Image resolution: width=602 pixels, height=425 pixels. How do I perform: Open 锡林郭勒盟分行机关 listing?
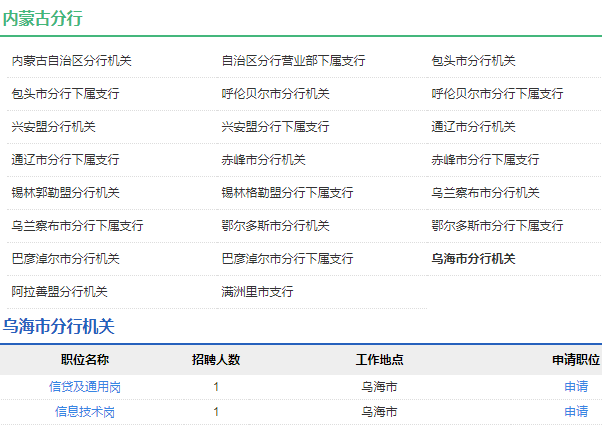[65, 193]
